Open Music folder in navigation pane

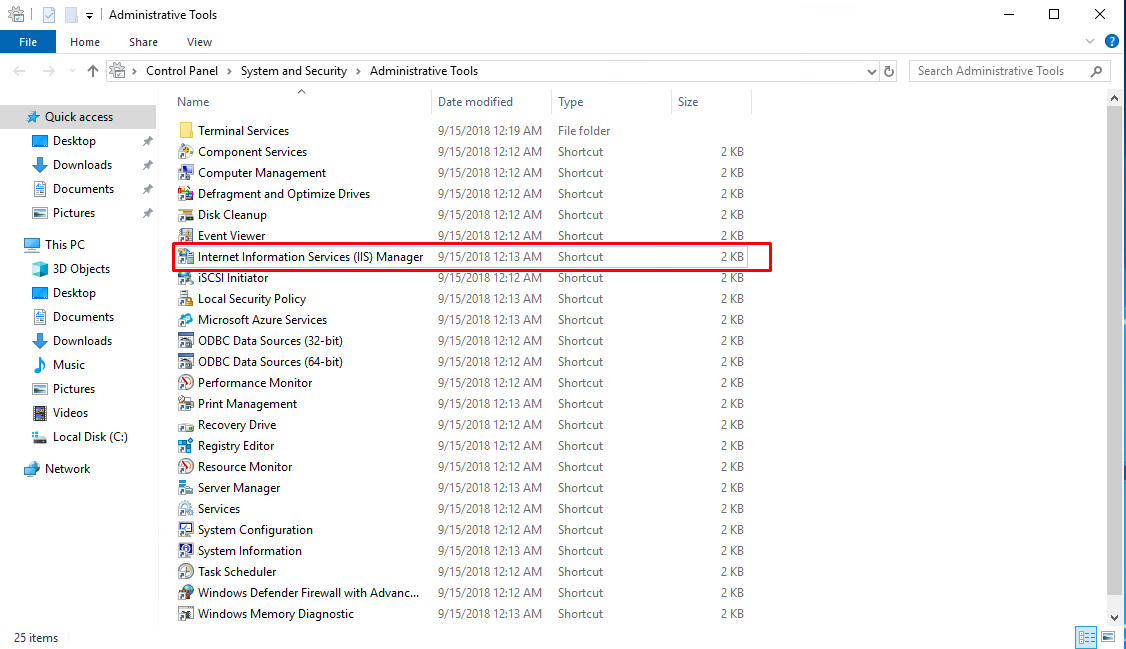click(68, 365)
